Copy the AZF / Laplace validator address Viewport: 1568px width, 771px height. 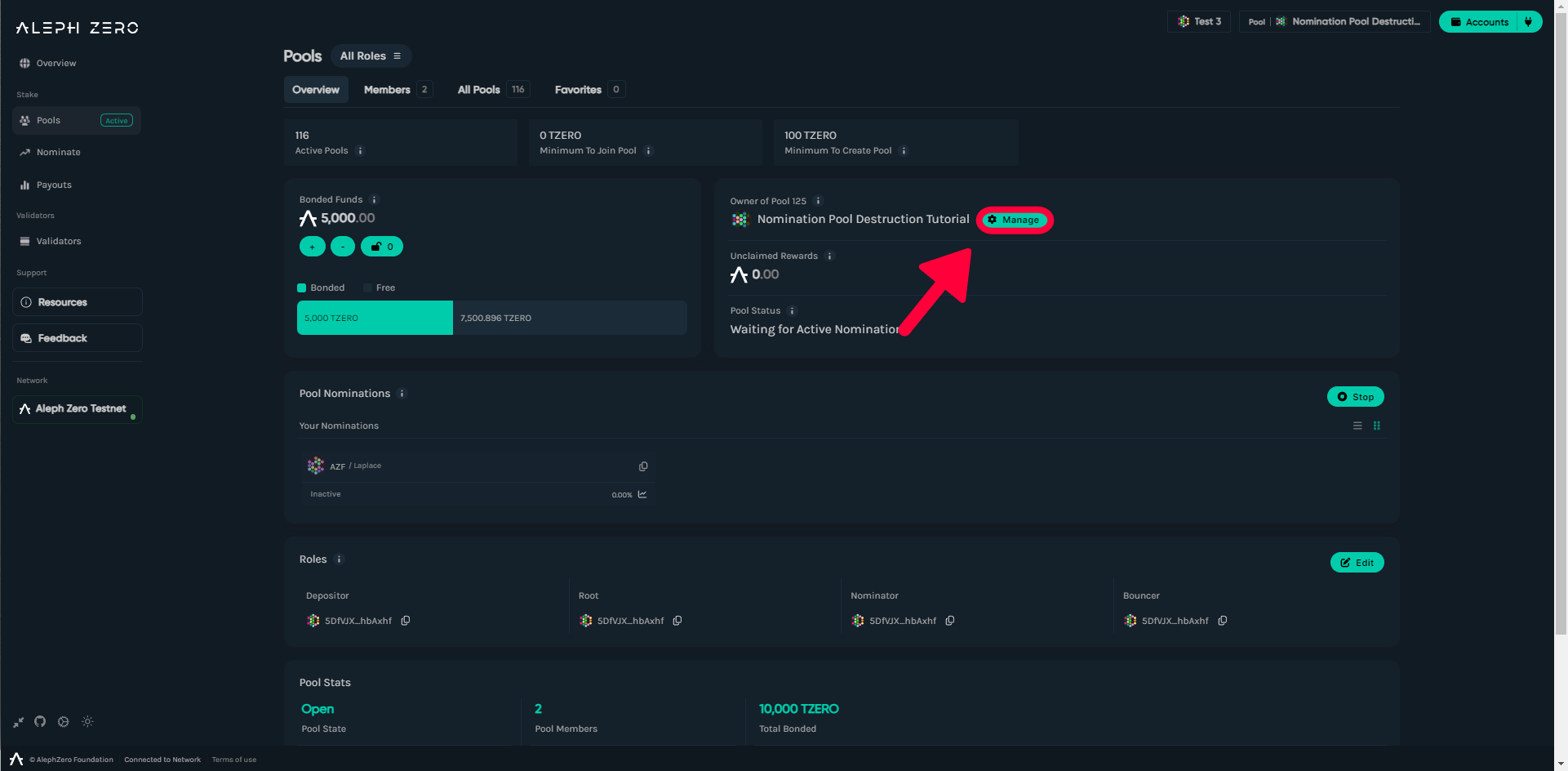pyautogui.click(x=643, y=466)
